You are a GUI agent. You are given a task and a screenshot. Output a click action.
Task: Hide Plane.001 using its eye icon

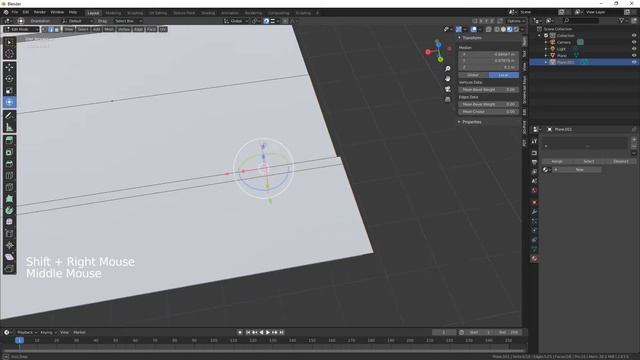[x=634, y=62]
